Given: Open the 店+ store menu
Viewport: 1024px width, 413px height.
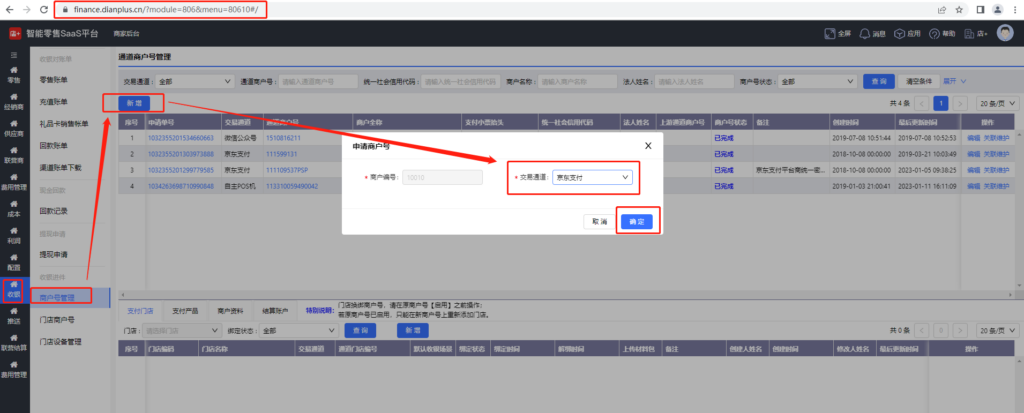Looking at the screenshot, I should [976, 33].
